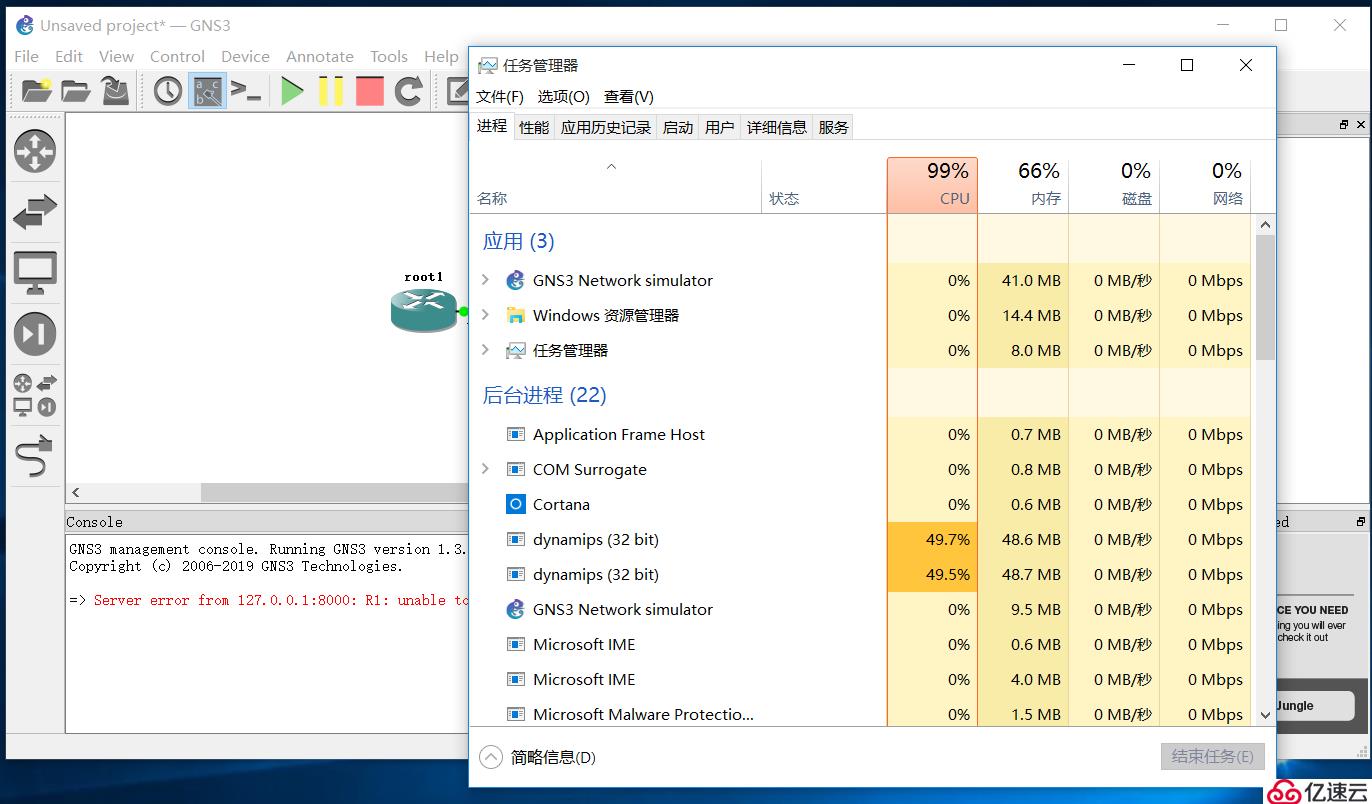Switch to the 性能 tab

tap(534, 127)
